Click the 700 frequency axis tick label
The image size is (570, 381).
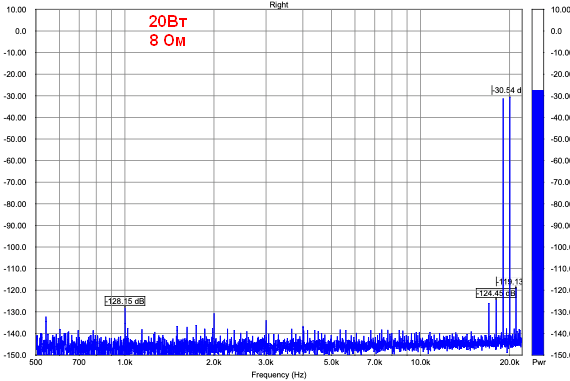click(x=79, y=362)
